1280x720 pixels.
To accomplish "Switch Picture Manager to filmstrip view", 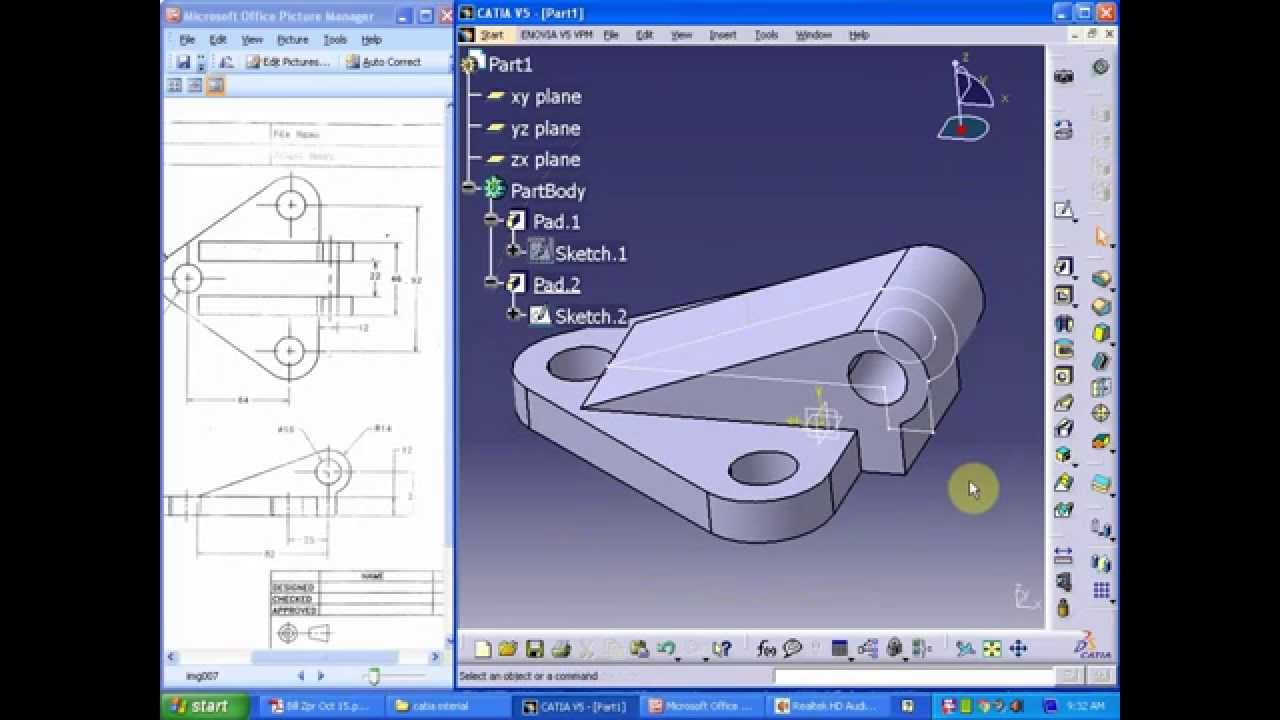I will 195,86.
